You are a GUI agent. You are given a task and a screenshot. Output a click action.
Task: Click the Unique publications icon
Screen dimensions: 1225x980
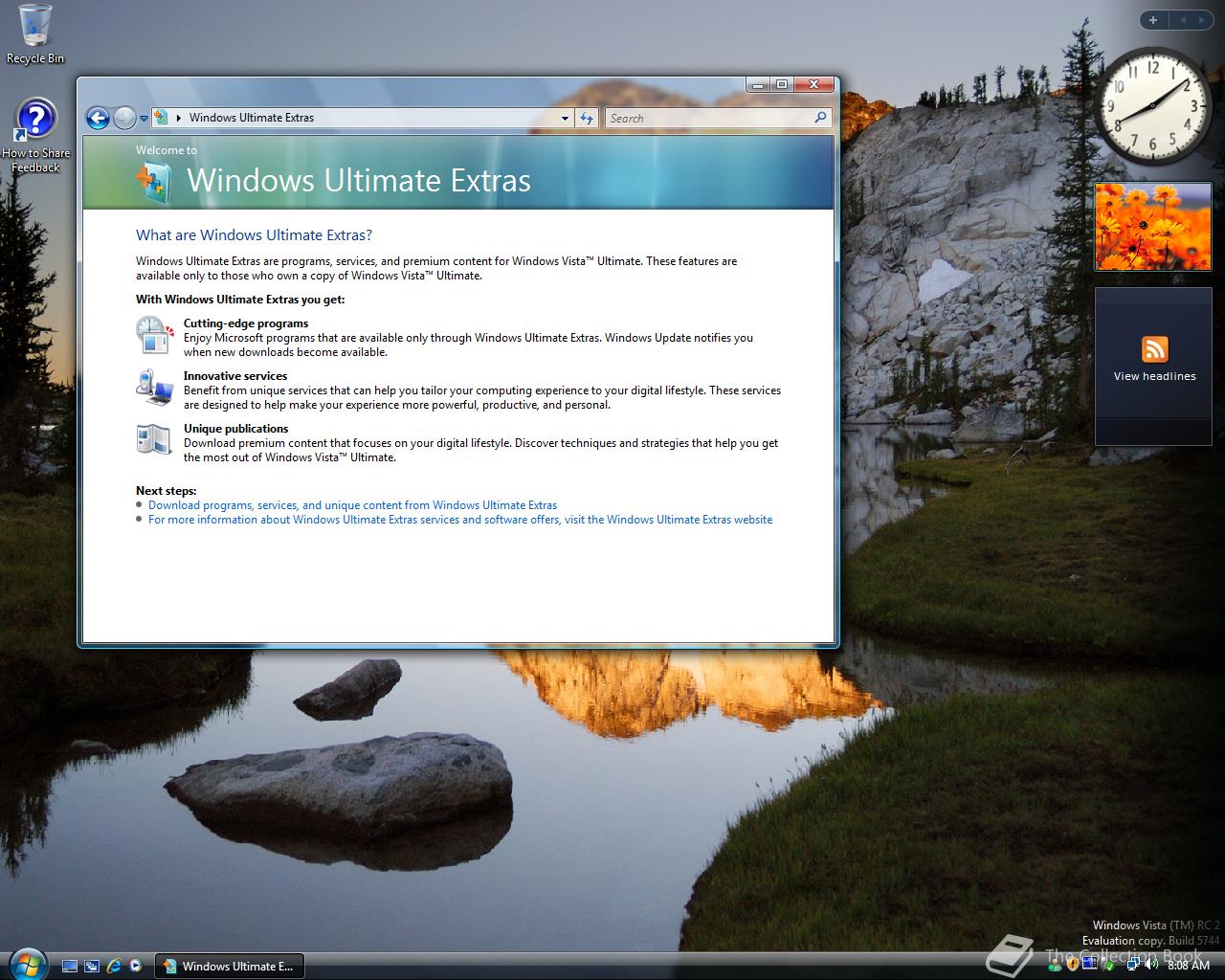pos(154,439)
